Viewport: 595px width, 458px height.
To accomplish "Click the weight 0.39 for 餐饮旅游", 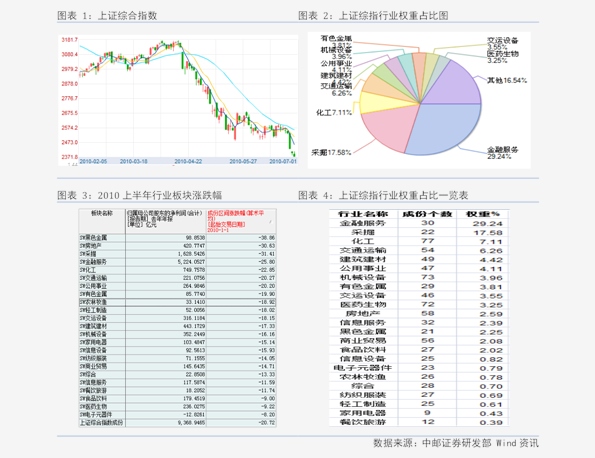I will point(491,422).
